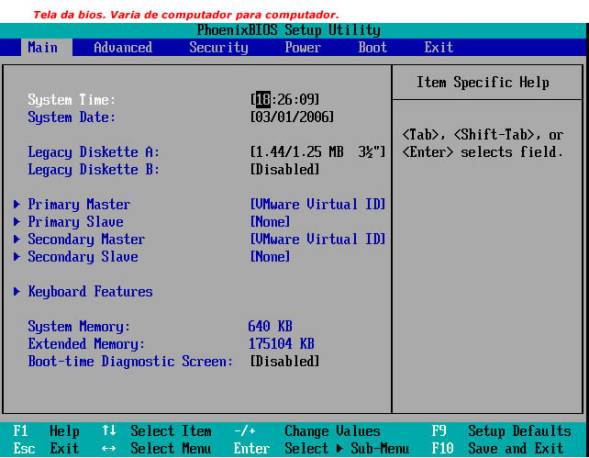Open the Primary Slave submenu label
The width and height of the screenshot is (589, 458).
coord(76,222)
